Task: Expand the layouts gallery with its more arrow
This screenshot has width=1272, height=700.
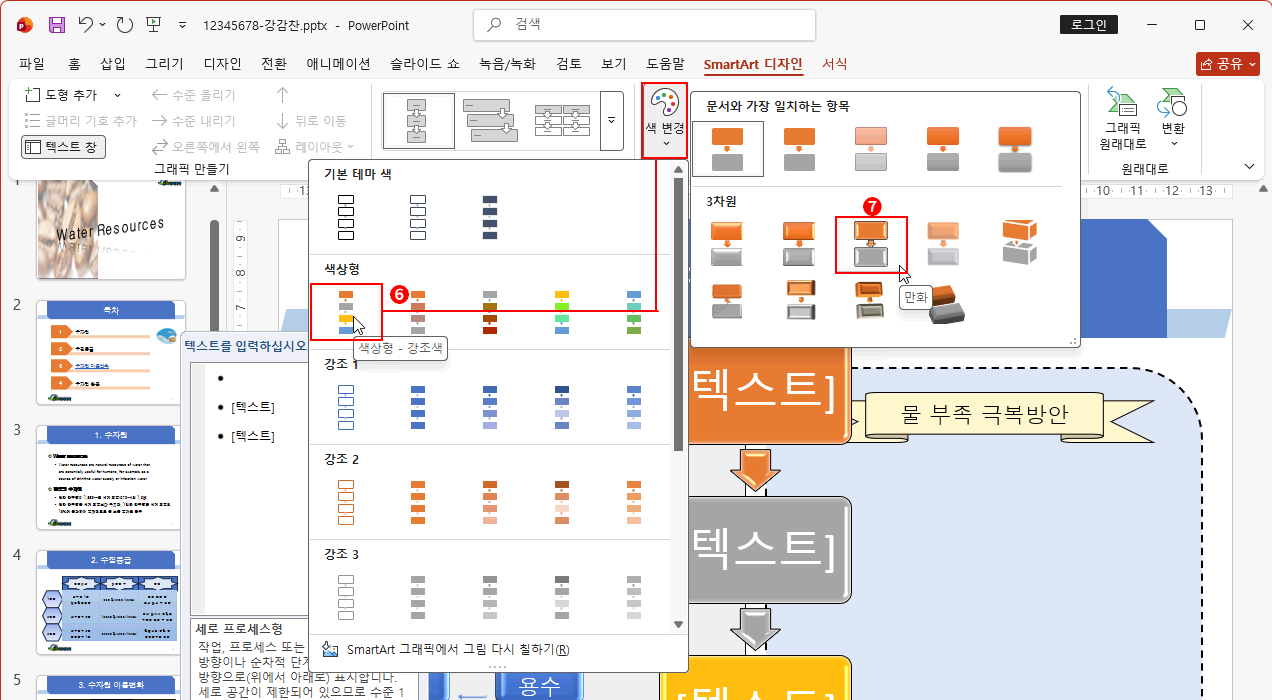Action: tap(611, 120)
